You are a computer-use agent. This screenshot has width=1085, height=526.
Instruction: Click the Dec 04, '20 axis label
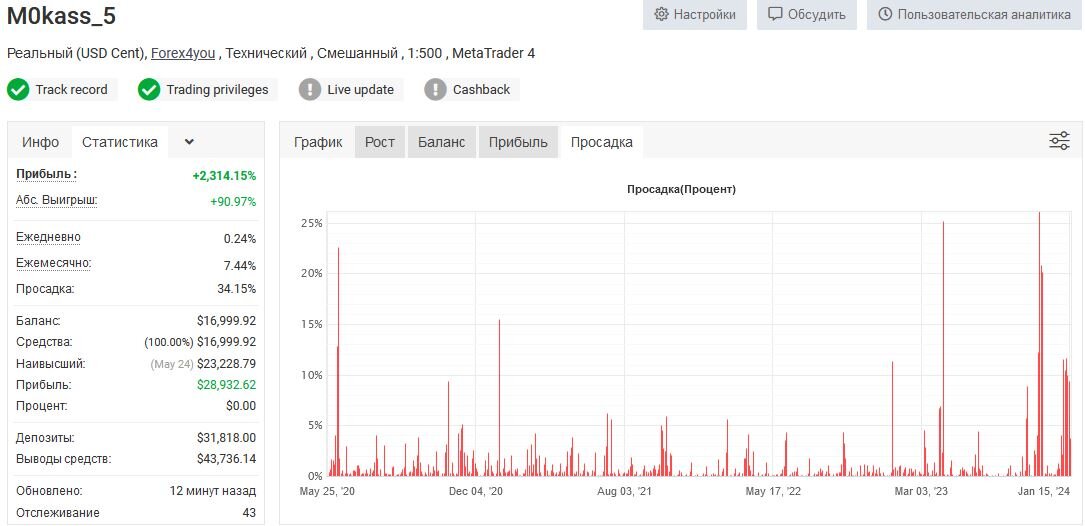475,491
